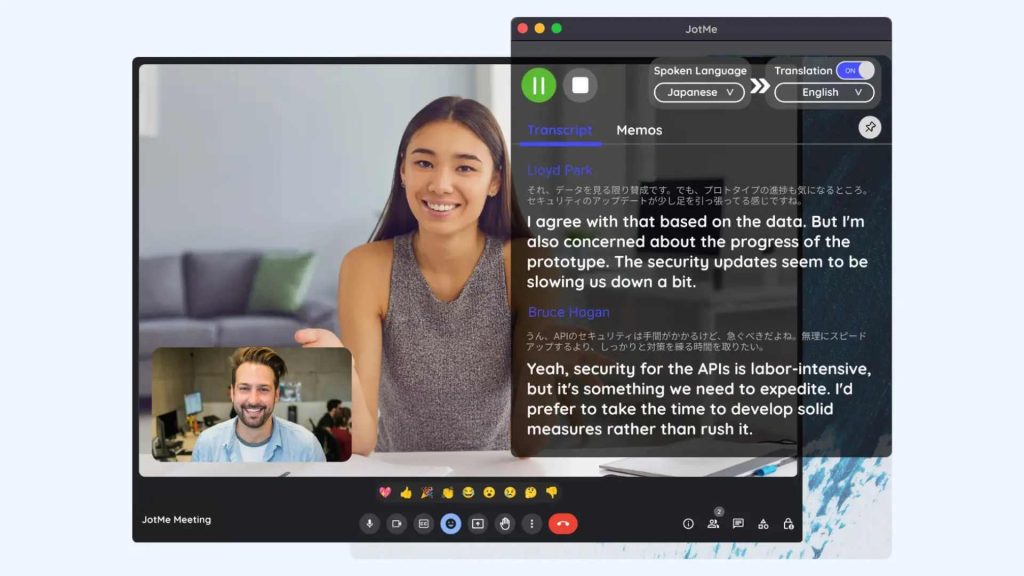Click speaker name Lloyd Park in transcript
This screenshot has height=576, width=1024.
(x=560, y=170)
